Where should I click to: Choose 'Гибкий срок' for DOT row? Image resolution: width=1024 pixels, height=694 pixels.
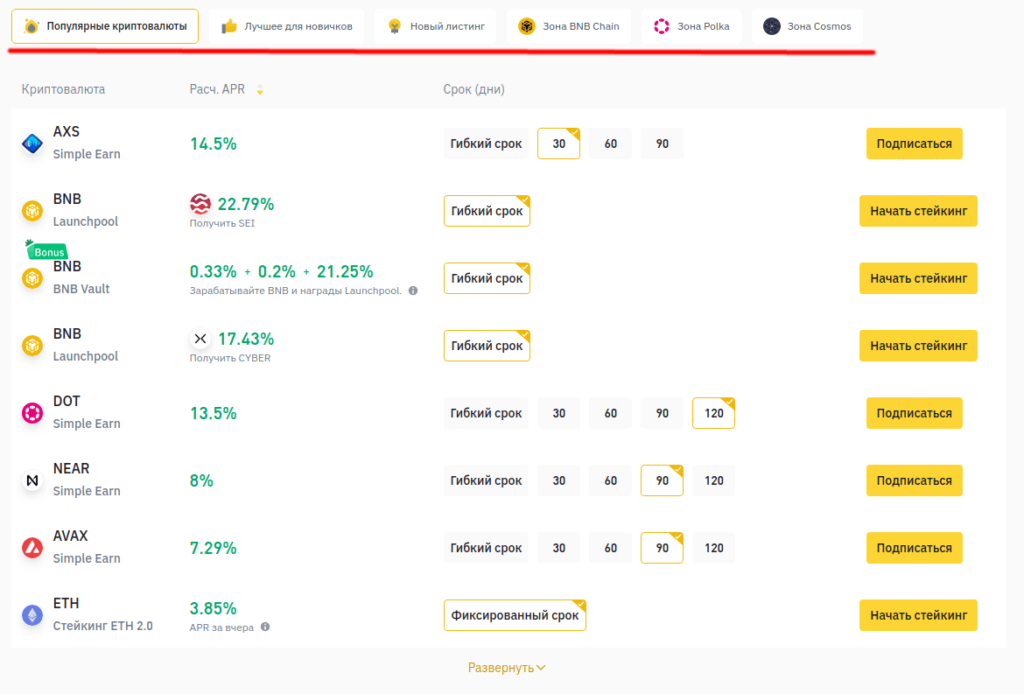pyautogui.click(x=486, y=413)
